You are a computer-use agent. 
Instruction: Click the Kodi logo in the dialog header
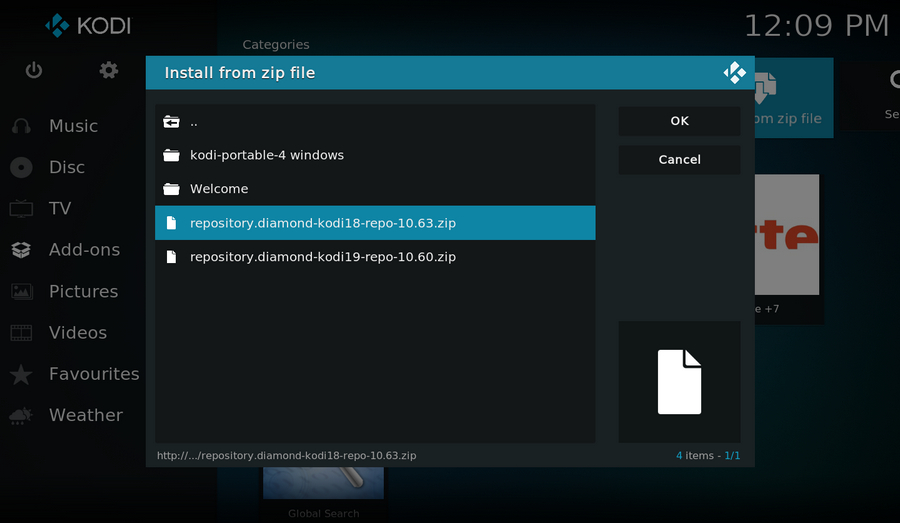pyautogui.click(x=734, y=73)
